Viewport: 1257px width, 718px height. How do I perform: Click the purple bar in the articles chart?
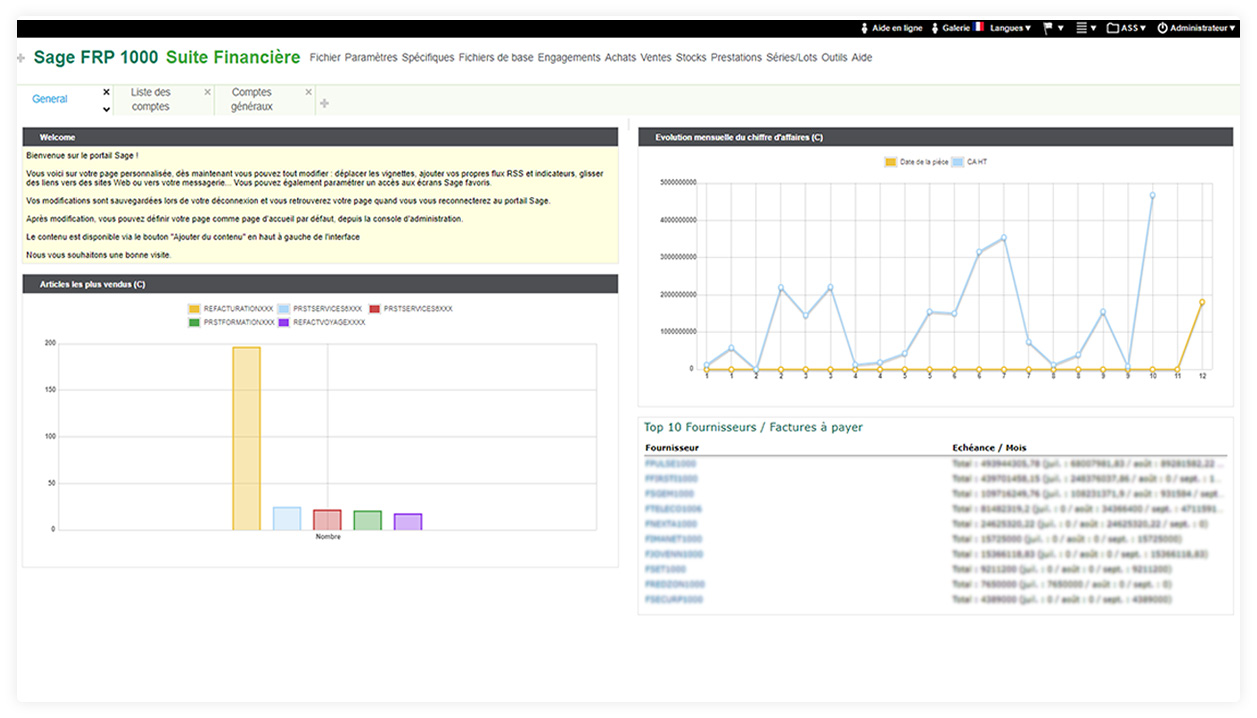[x=408, y=522]
